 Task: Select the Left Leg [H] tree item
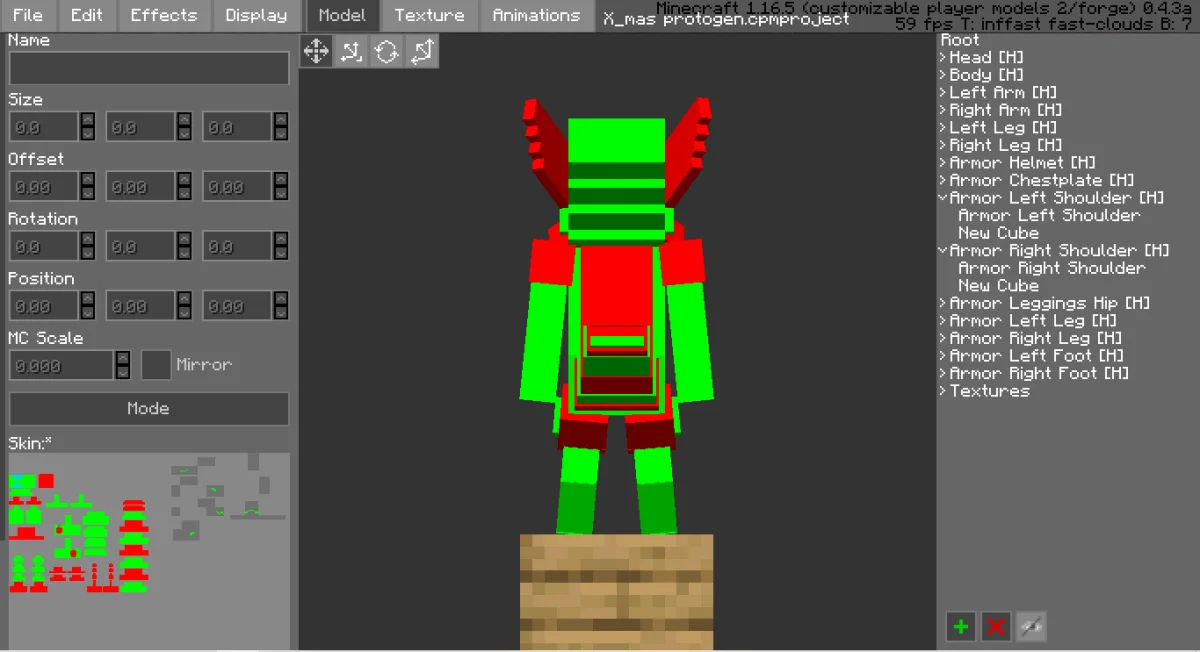pos(1003,128)
